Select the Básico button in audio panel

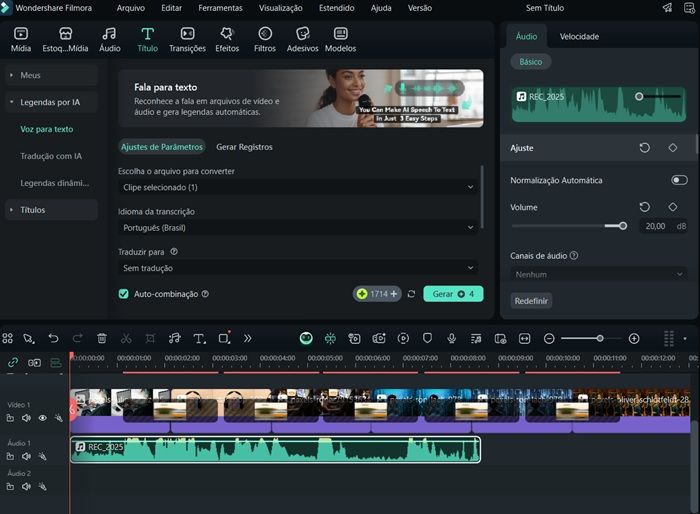530,62
